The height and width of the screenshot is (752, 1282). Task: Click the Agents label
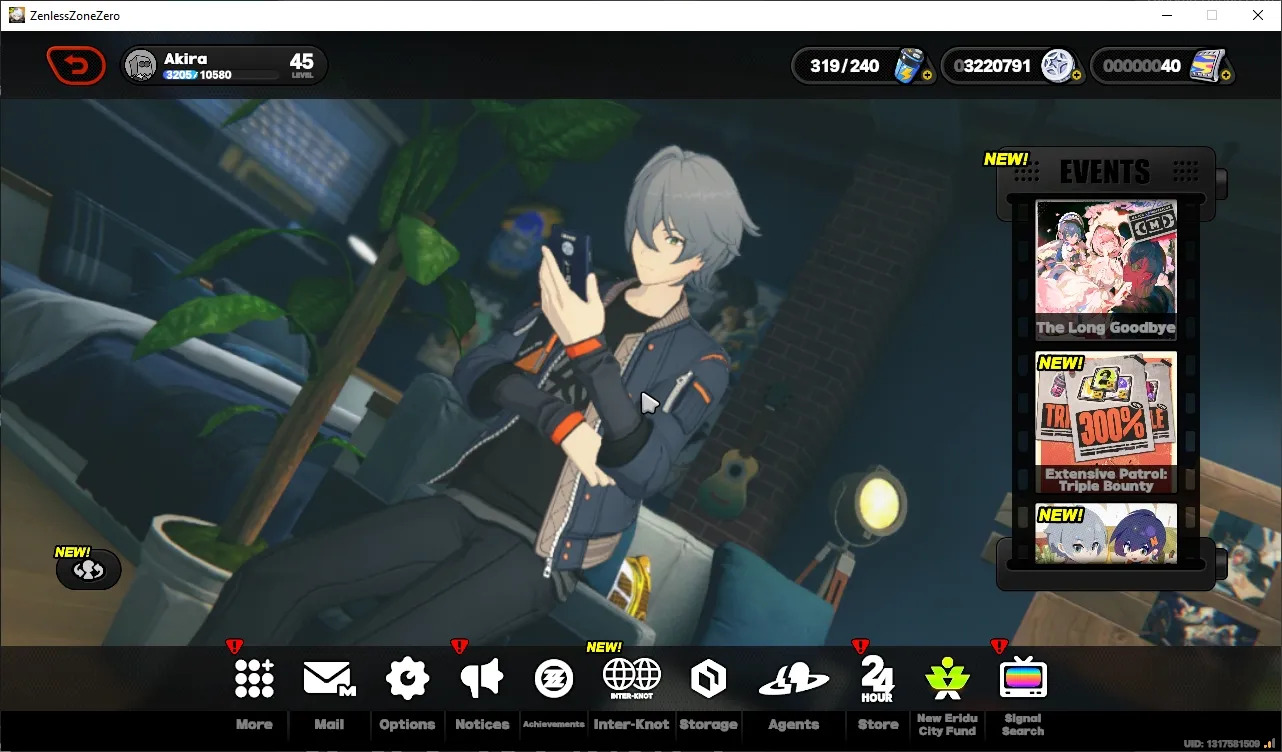794,725
